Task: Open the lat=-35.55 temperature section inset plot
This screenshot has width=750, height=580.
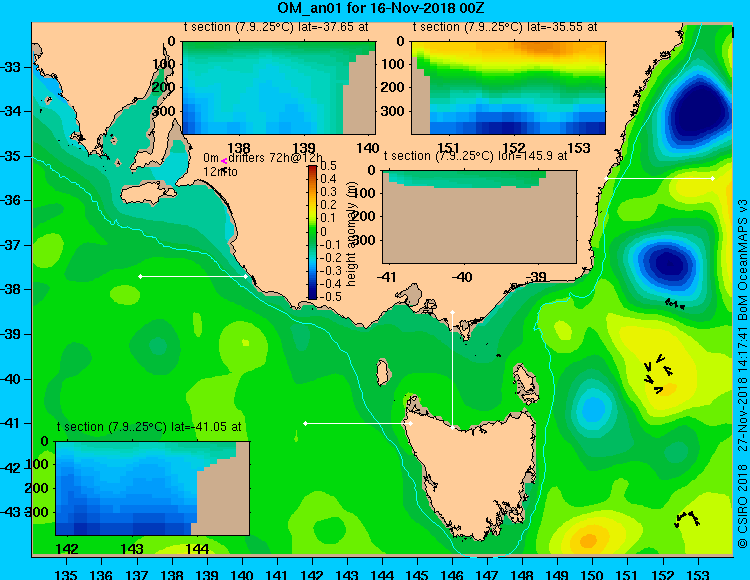Action: tap(508, 88)
